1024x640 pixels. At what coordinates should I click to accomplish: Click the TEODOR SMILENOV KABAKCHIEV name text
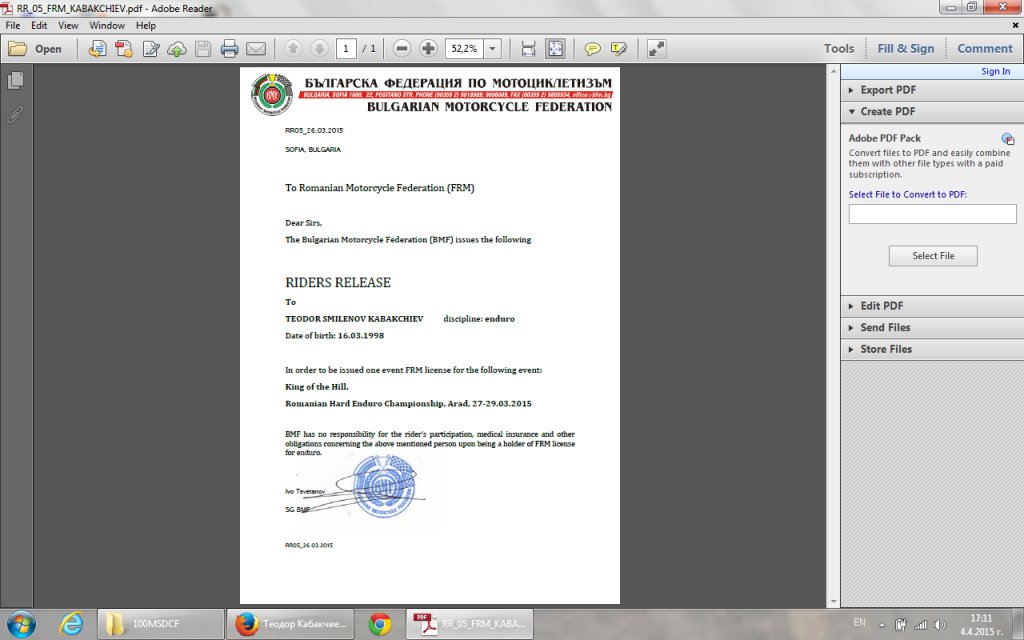[x=354, y=319]
